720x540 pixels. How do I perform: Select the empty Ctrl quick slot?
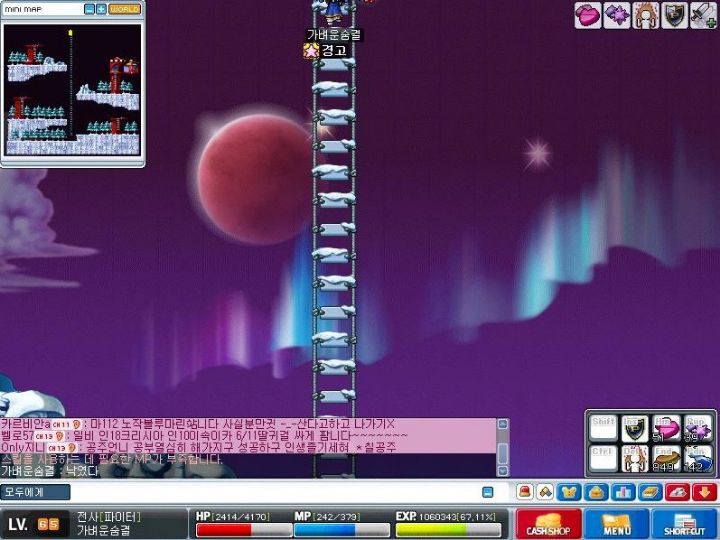(603, 458)
